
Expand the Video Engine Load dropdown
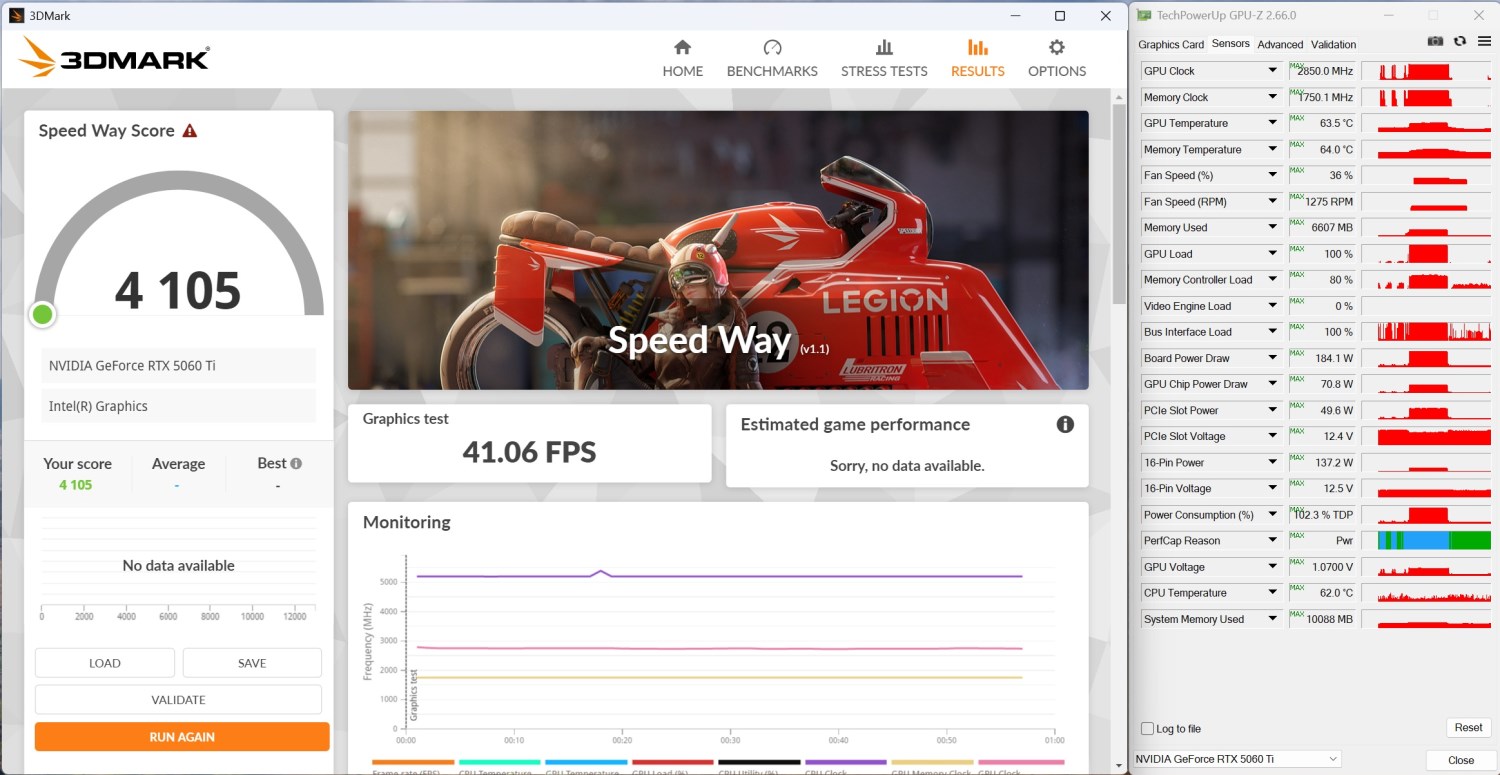[x=1273, y=306]
